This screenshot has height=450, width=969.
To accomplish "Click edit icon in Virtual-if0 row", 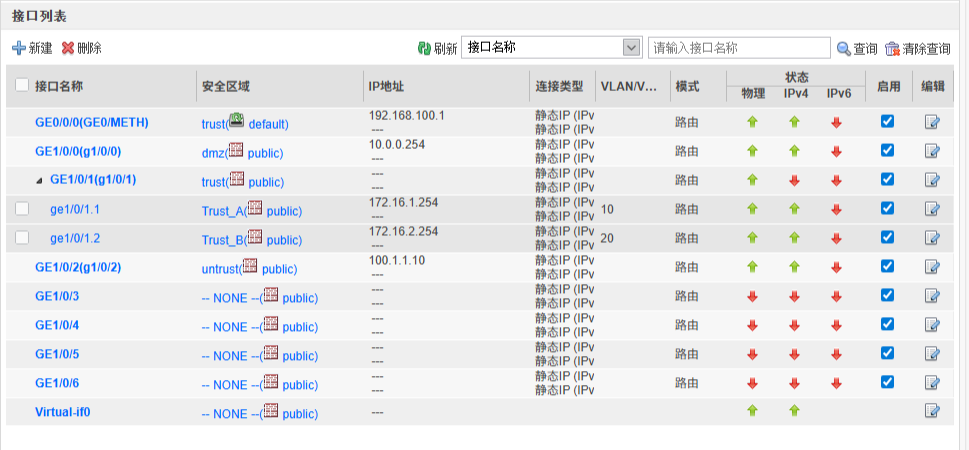I will click(x=932, y=409).
